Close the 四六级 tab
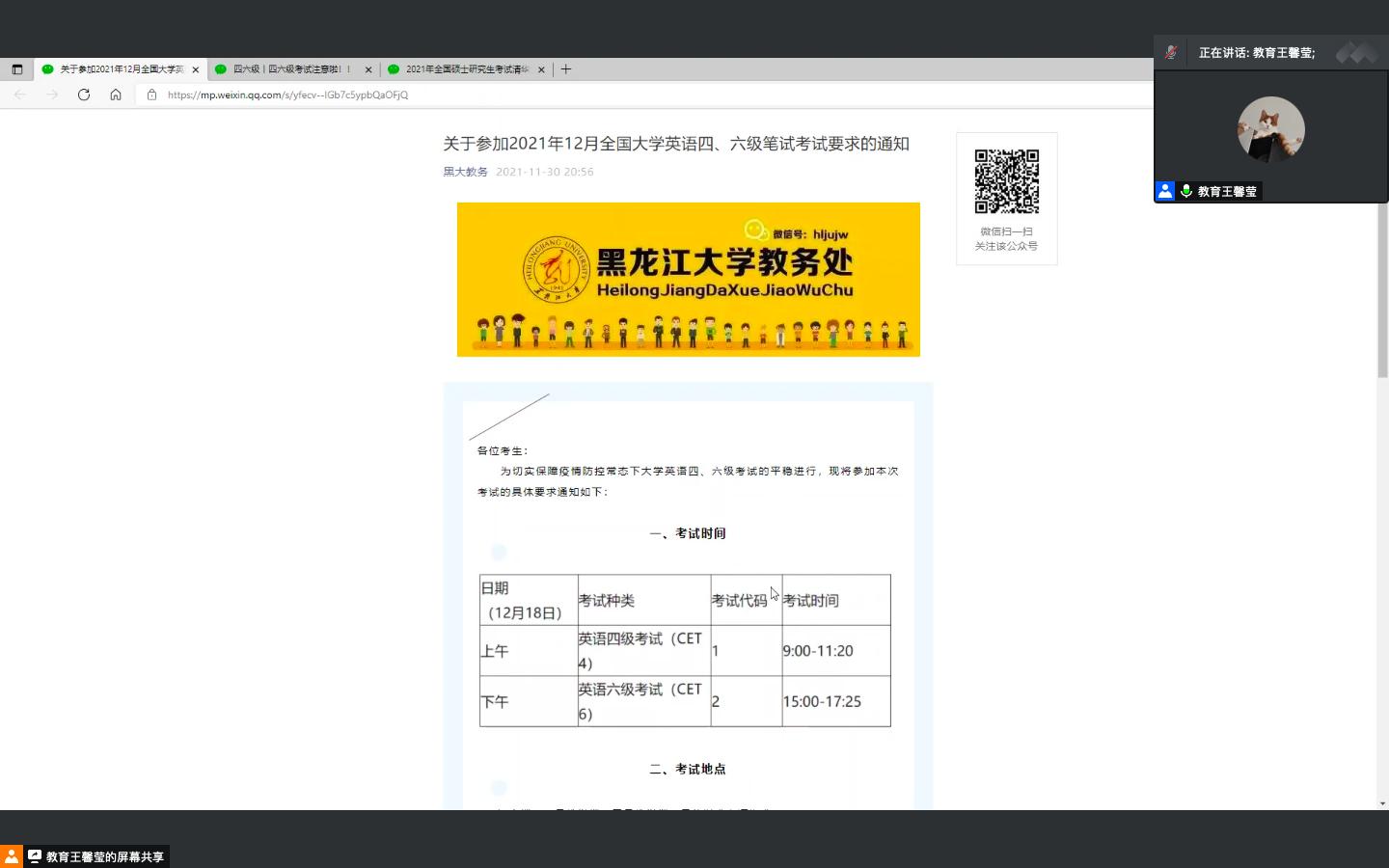The image size is (1389, 868). click(x=368, y=69)
